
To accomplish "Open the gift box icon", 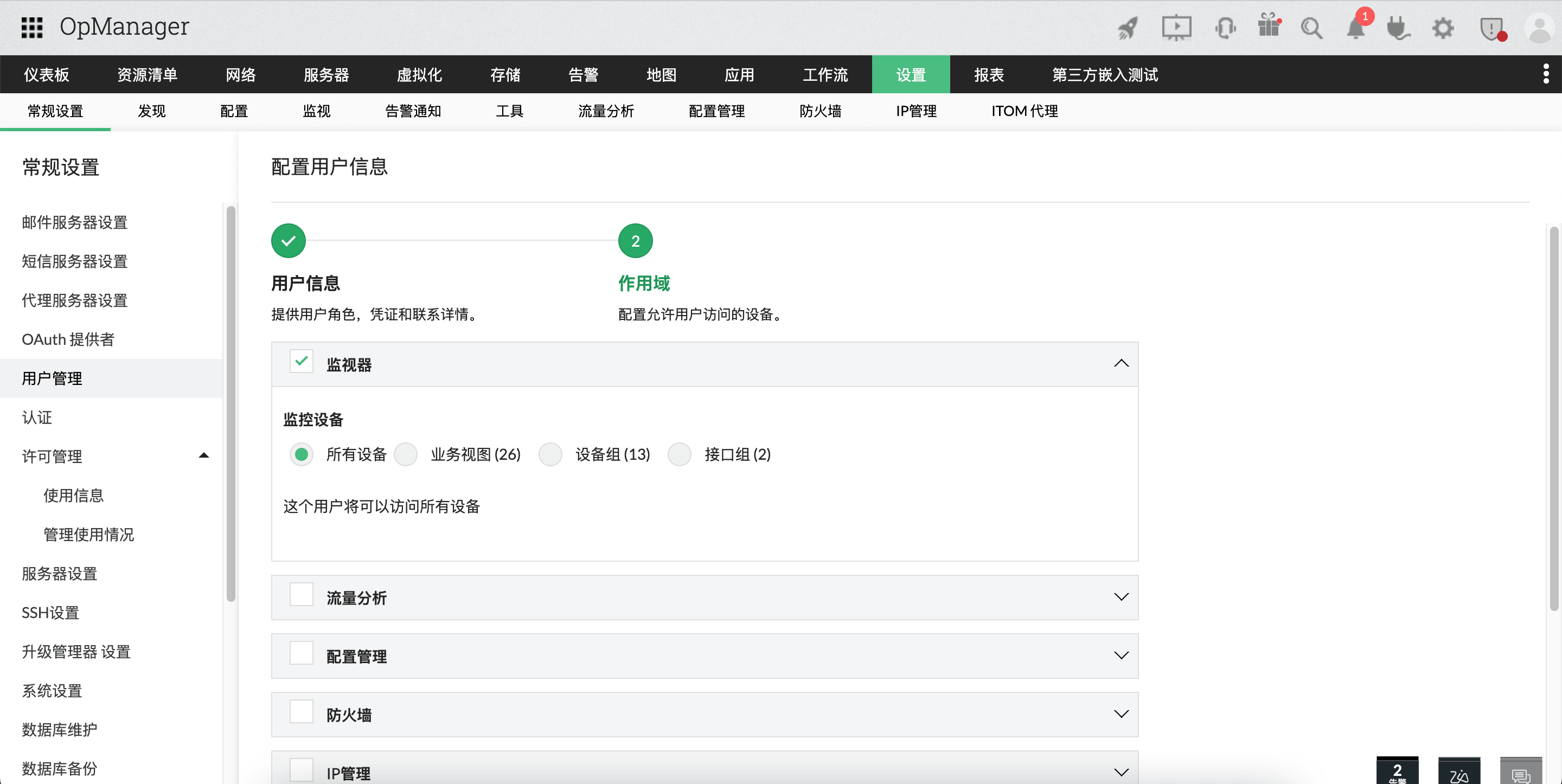I will click(1268, 27).
